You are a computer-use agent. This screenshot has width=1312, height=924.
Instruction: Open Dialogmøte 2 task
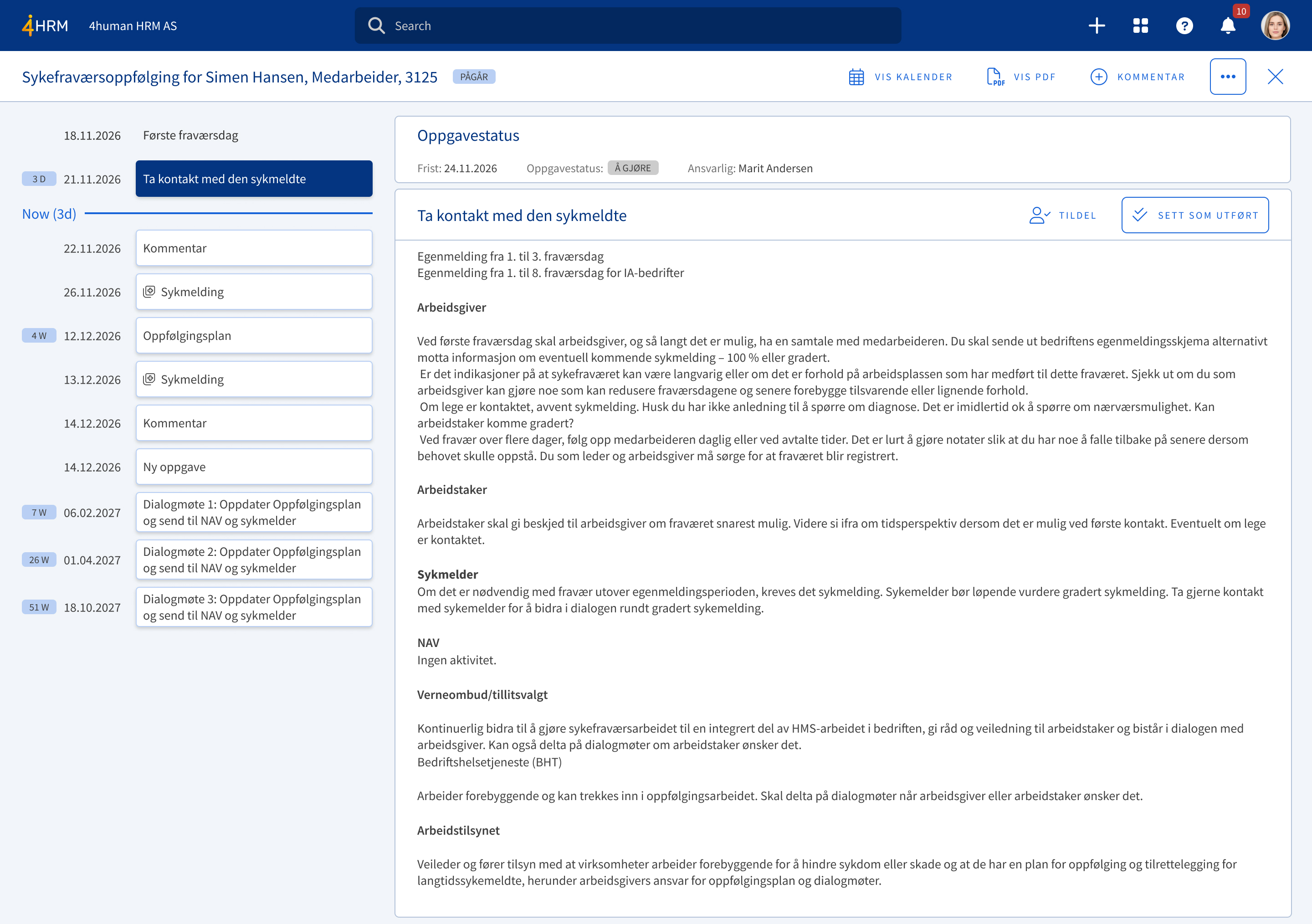tap(254, 560)
